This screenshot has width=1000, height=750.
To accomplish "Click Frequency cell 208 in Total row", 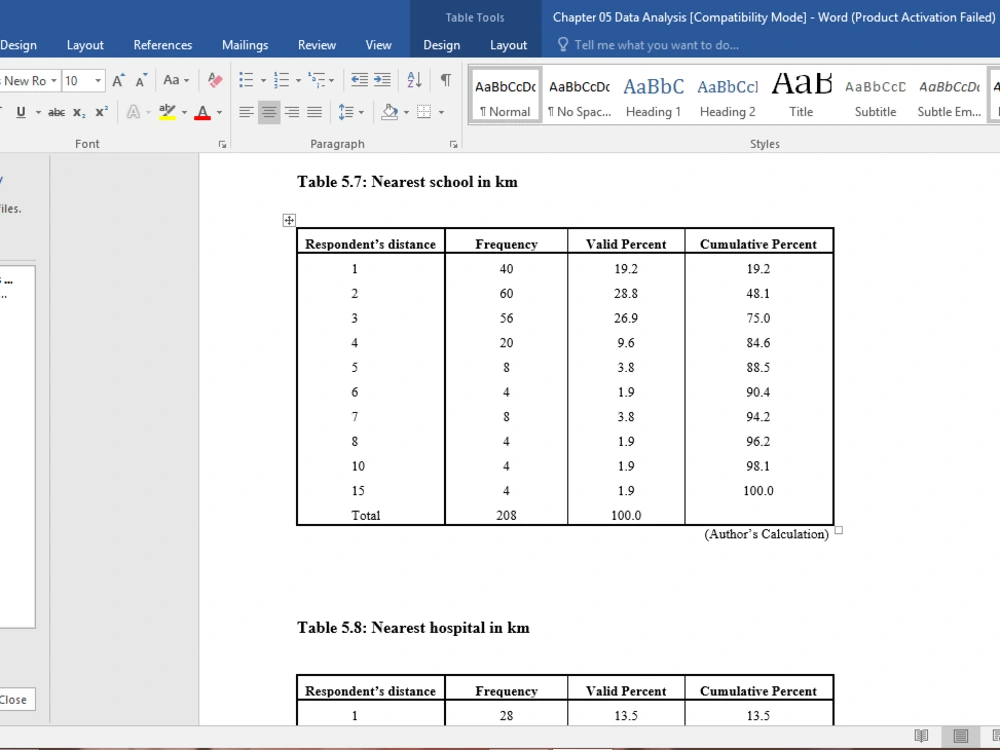I will [506, 515].
